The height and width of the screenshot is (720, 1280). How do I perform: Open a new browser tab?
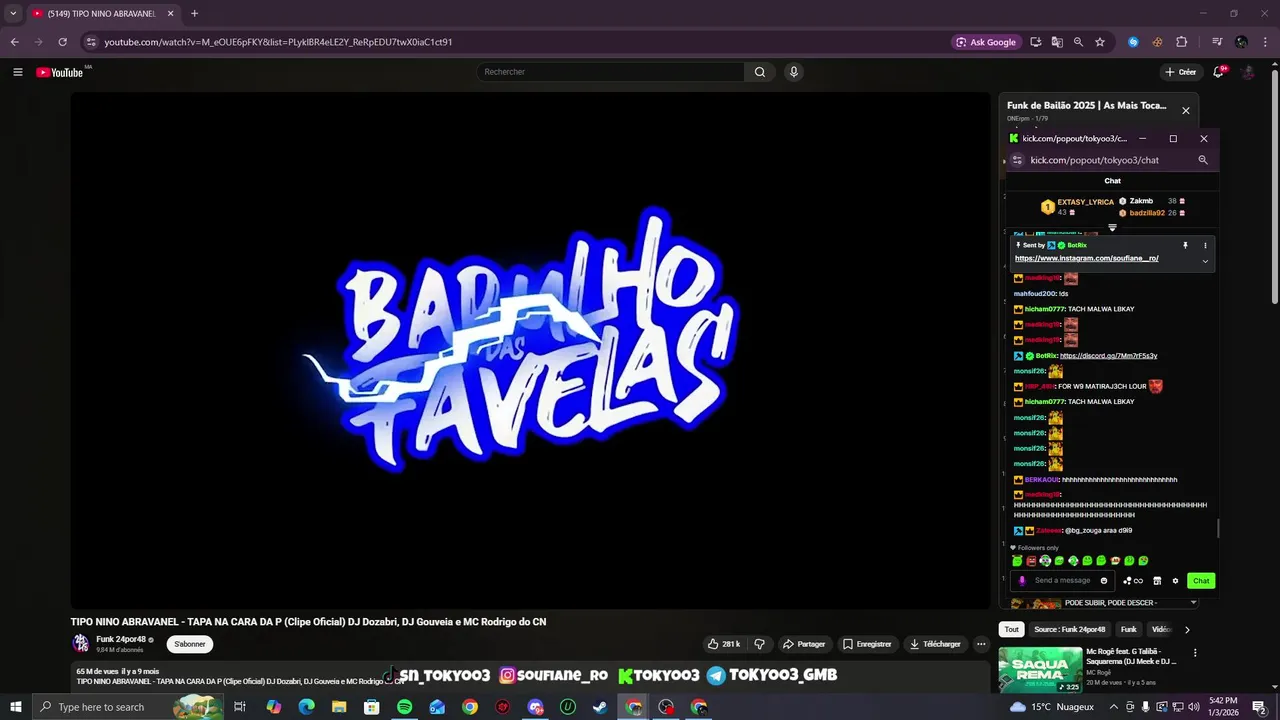pyautogui.click(x=194, y=14)
